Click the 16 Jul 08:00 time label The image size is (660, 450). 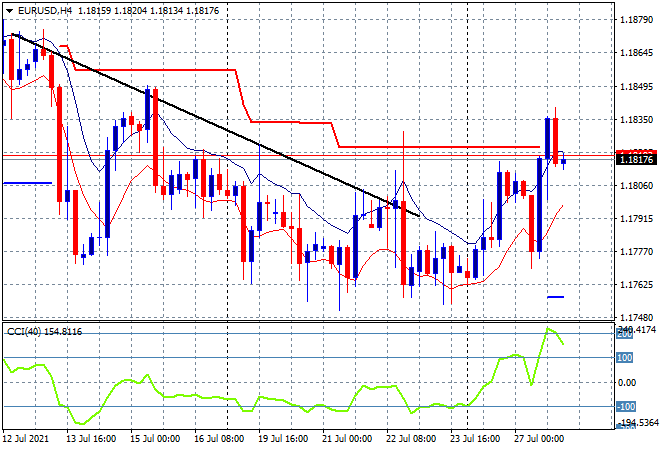pos(219,439)
